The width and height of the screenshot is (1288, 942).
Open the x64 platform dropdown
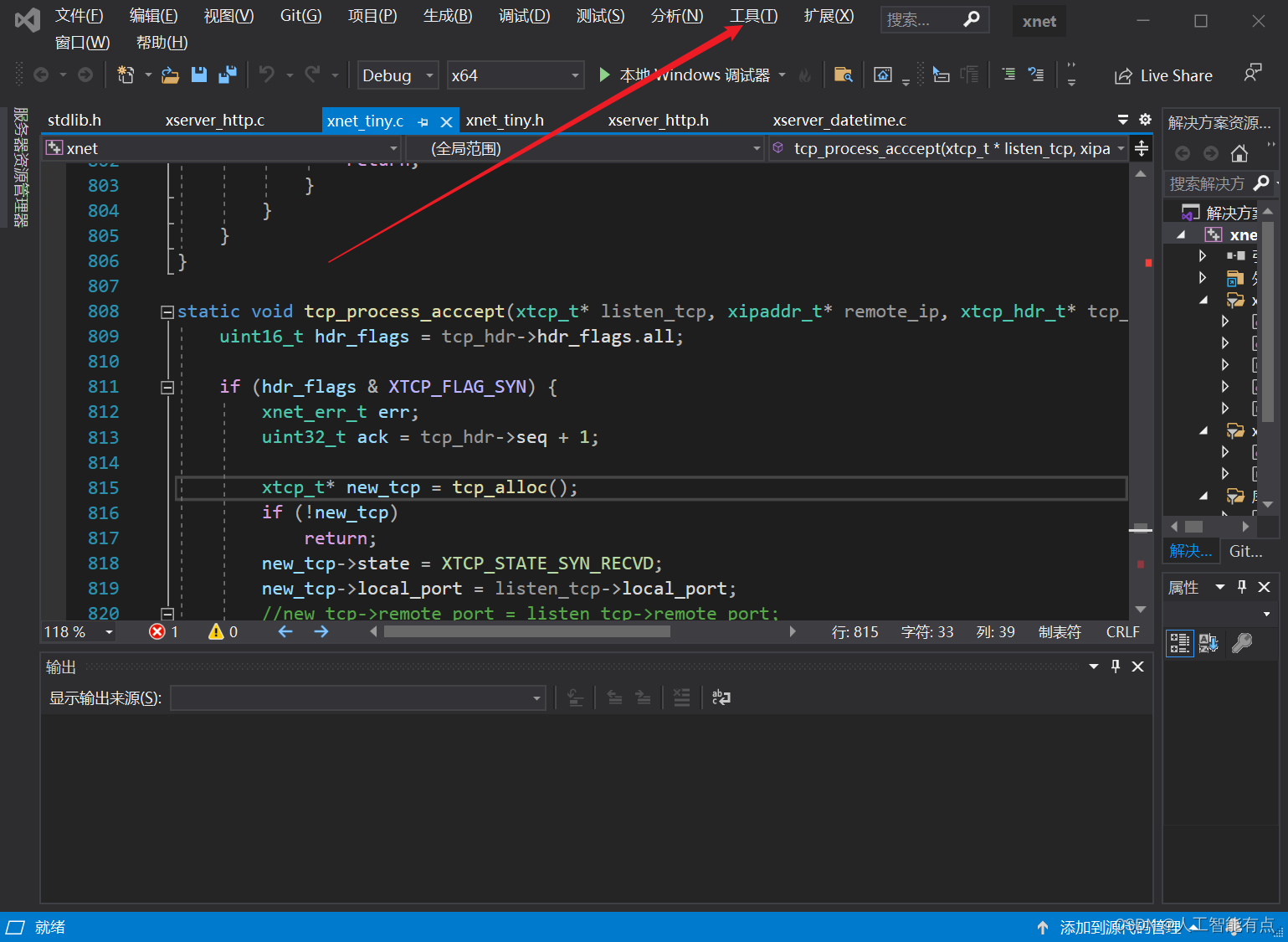(x=515, y=75)
